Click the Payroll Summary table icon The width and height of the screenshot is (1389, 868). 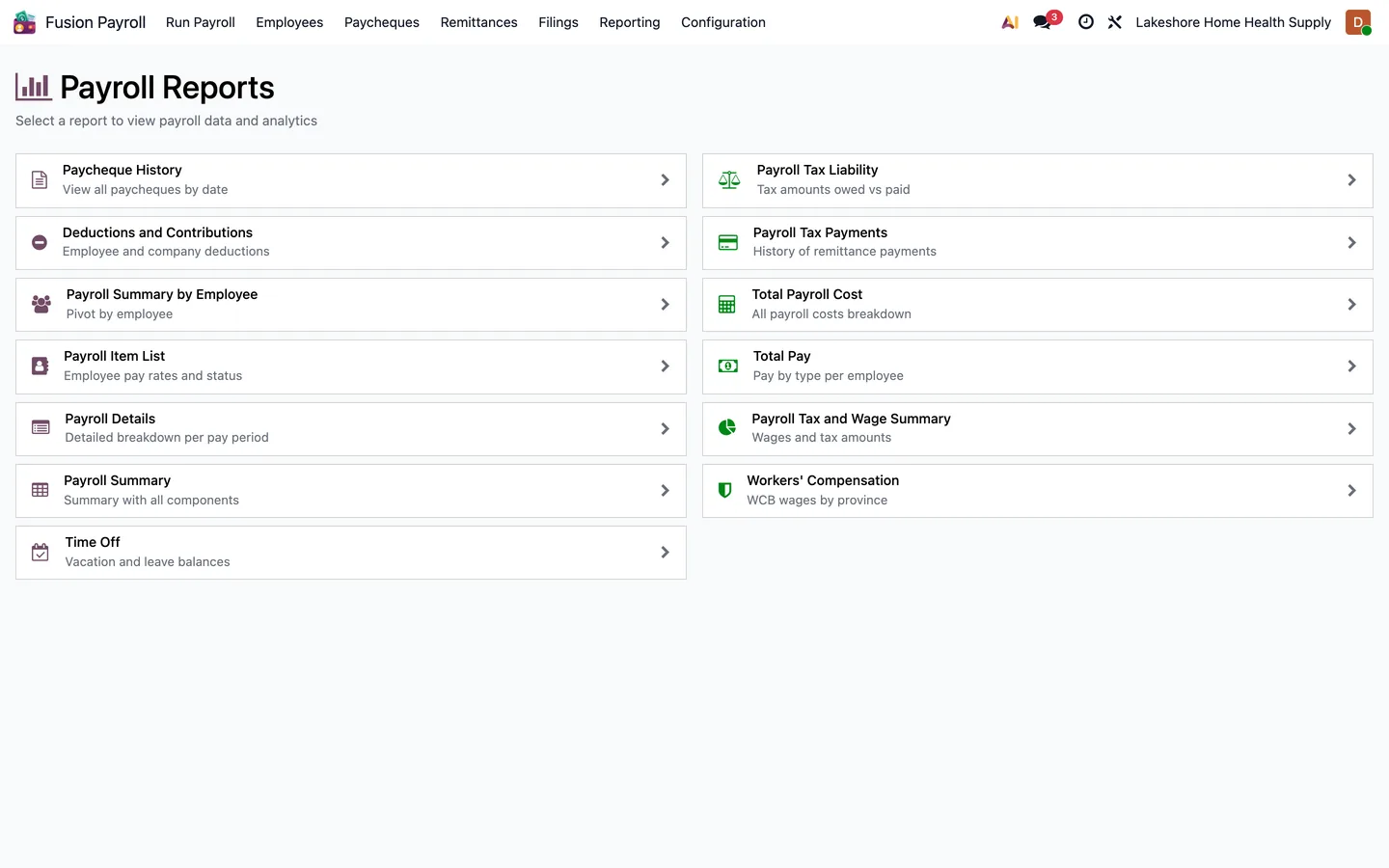(x=40, y=490)
